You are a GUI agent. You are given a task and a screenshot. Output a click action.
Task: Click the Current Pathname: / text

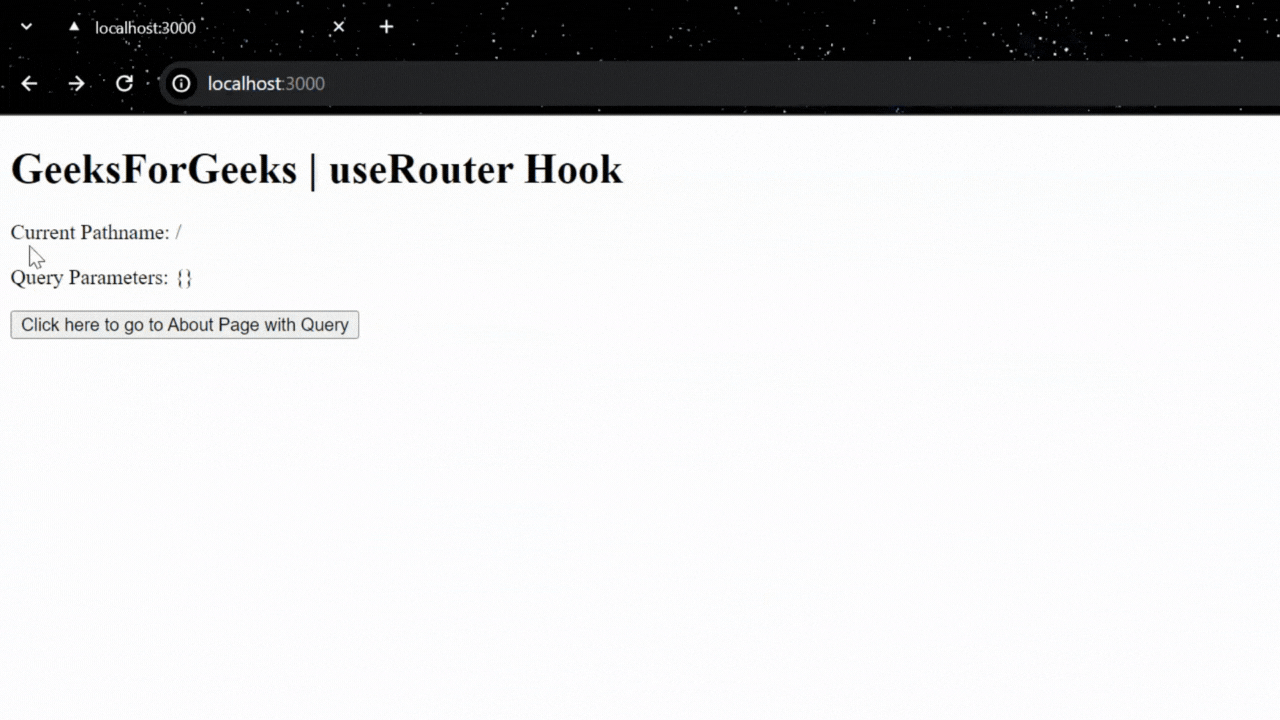(96, 232)
